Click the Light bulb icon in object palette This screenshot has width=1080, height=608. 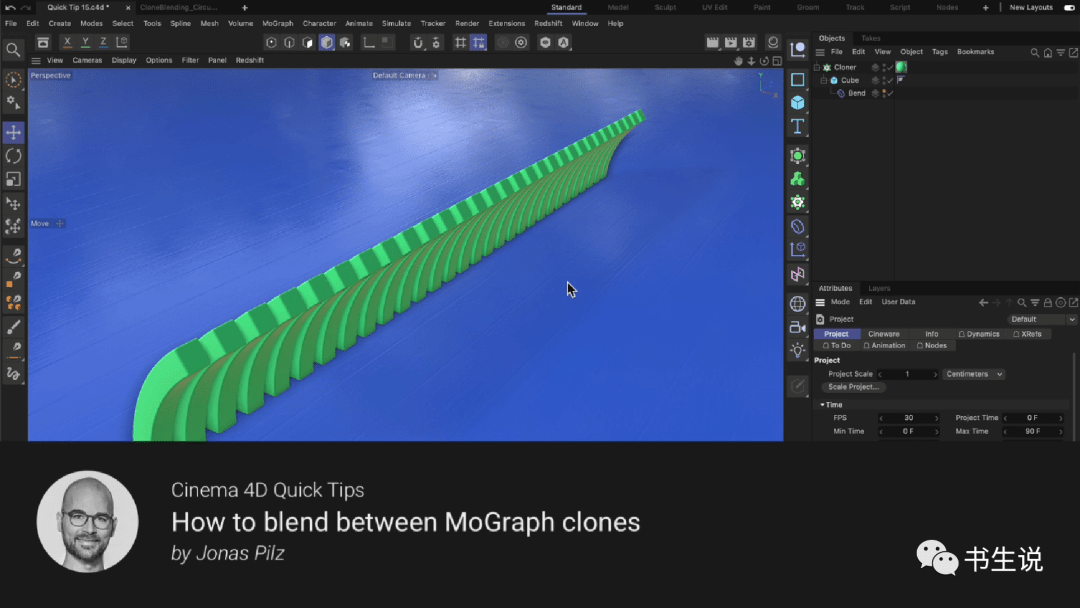pyautogui.click(x=798, y=350)
